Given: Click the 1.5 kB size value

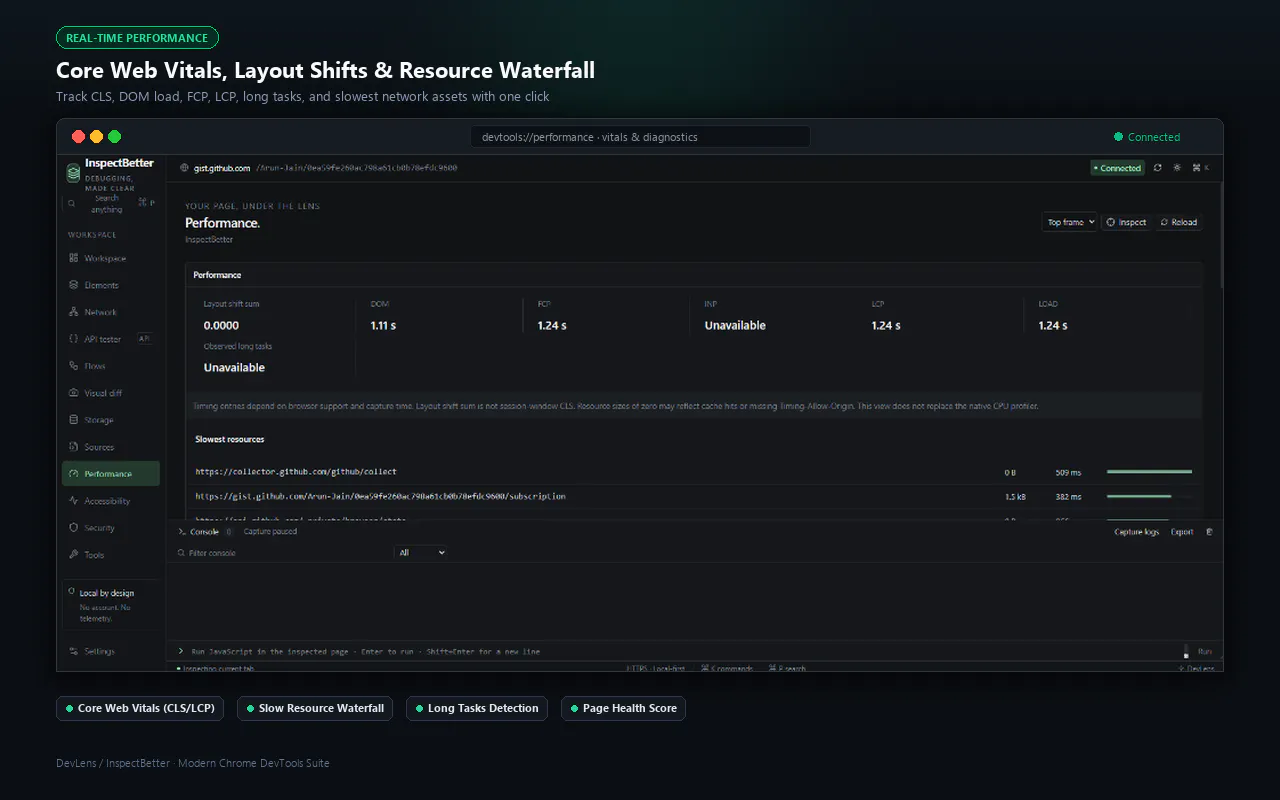Looking at the screenshot, I should click(x=1015, y=496).
